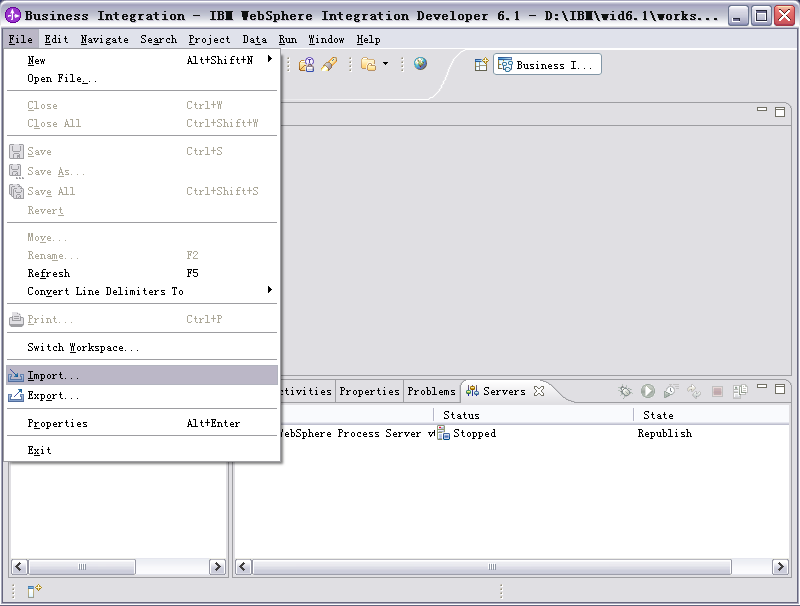Viewport: 800px width, 606px height.
Task: Click the Servers view pages icon
Action: (740, 391)
